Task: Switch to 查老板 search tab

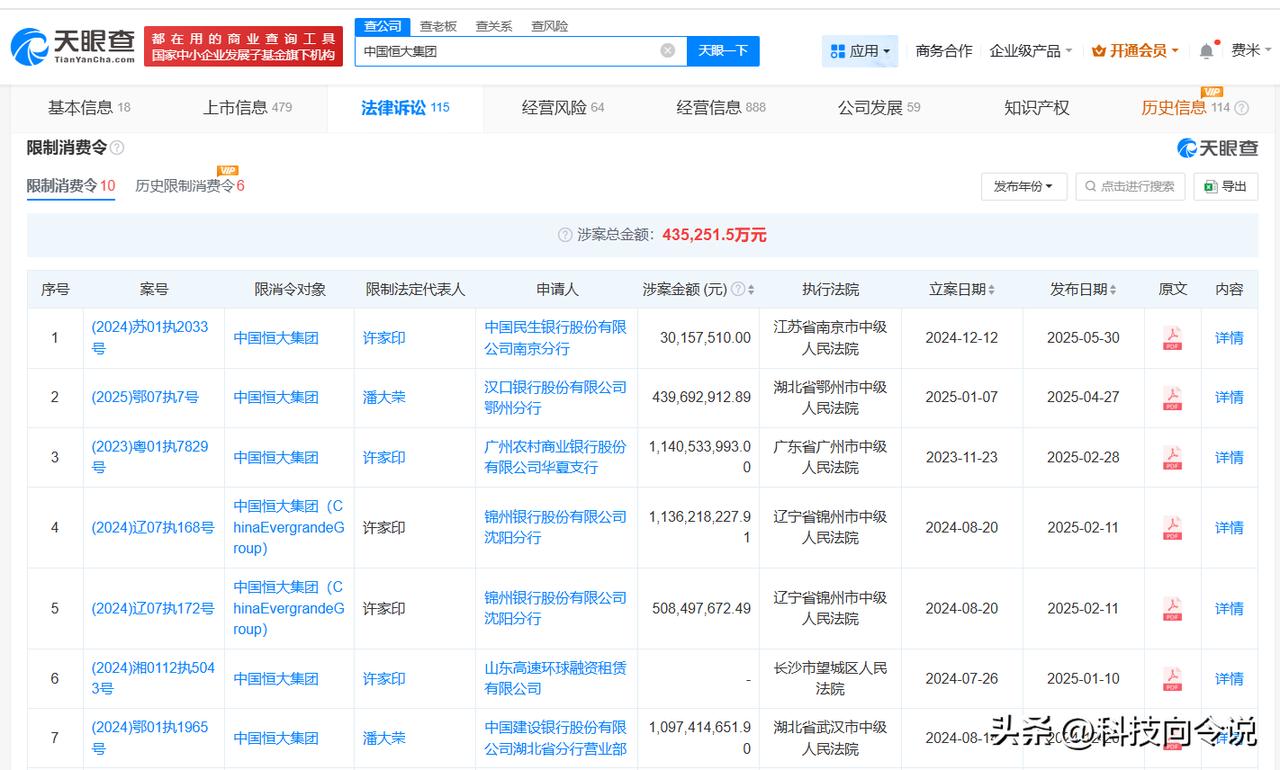Action: click(438, 26)
